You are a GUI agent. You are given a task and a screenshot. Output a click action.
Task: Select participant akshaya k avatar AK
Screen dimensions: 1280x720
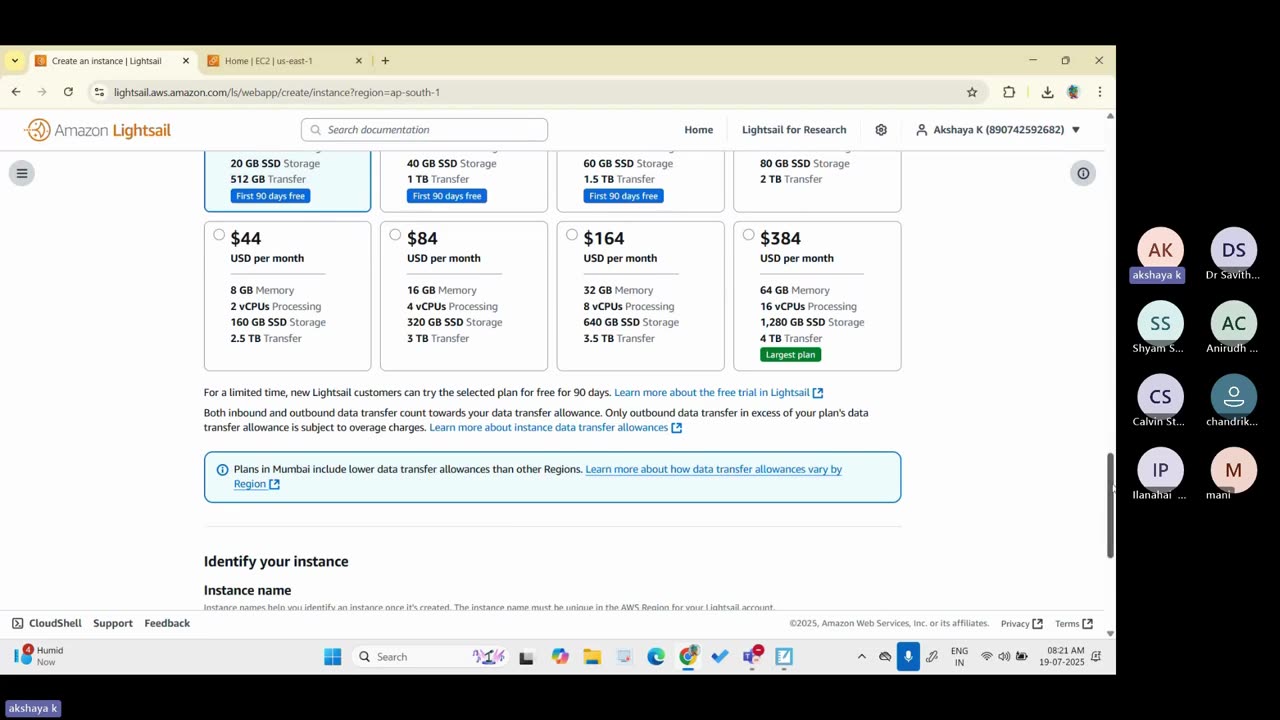coord(1160,250)
